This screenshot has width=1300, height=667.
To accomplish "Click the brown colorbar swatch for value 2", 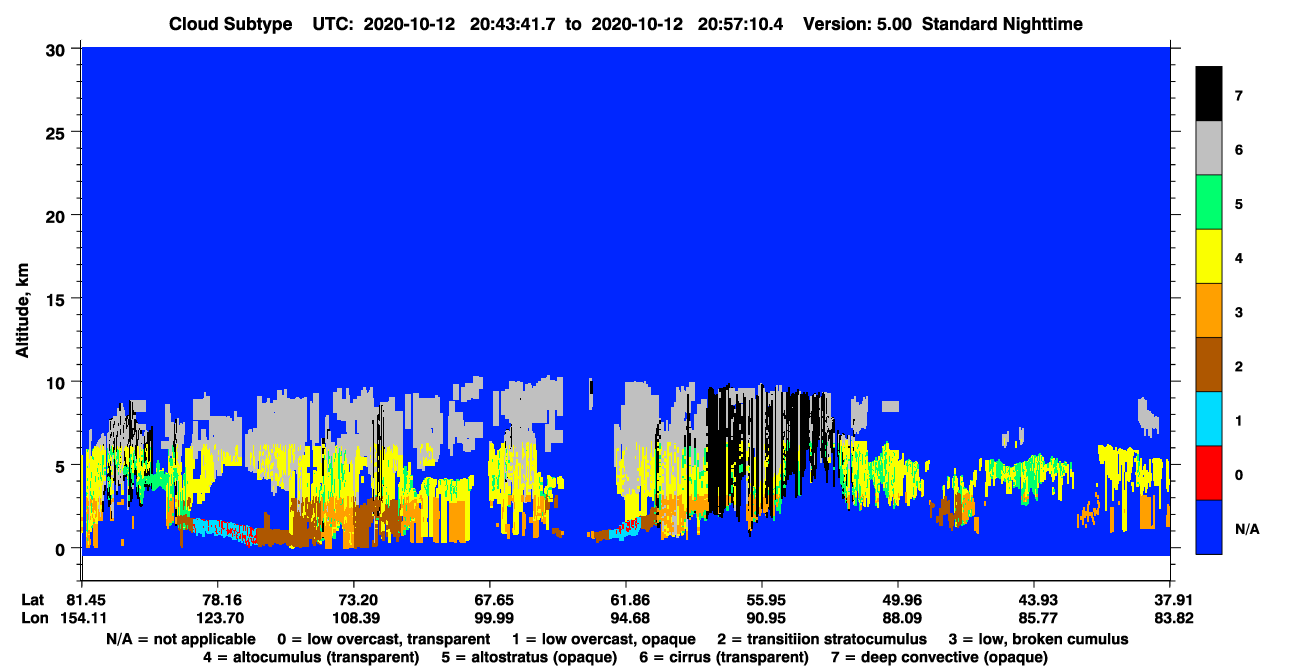I will point(1209,365).
